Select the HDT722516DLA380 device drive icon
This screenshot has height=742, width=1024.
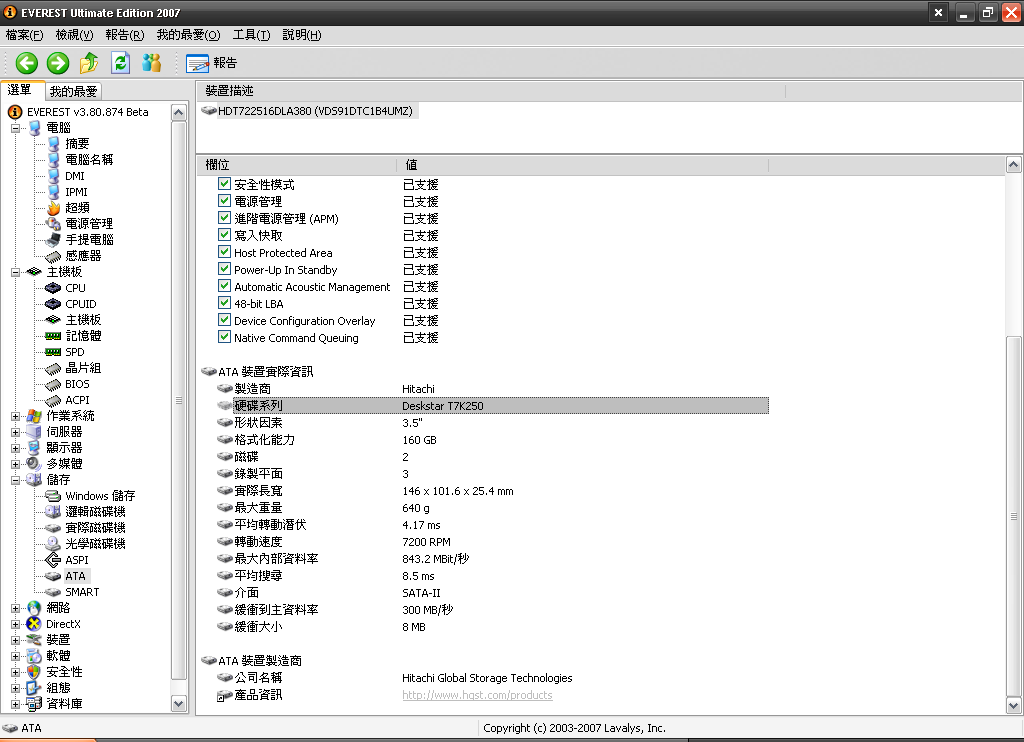(209, 110)
